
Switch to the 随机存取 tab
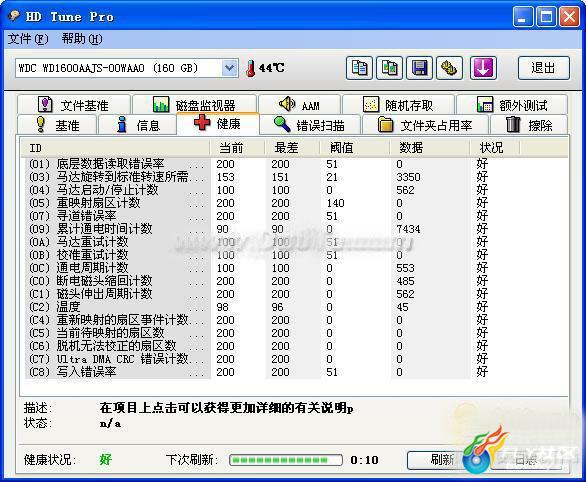398,105
